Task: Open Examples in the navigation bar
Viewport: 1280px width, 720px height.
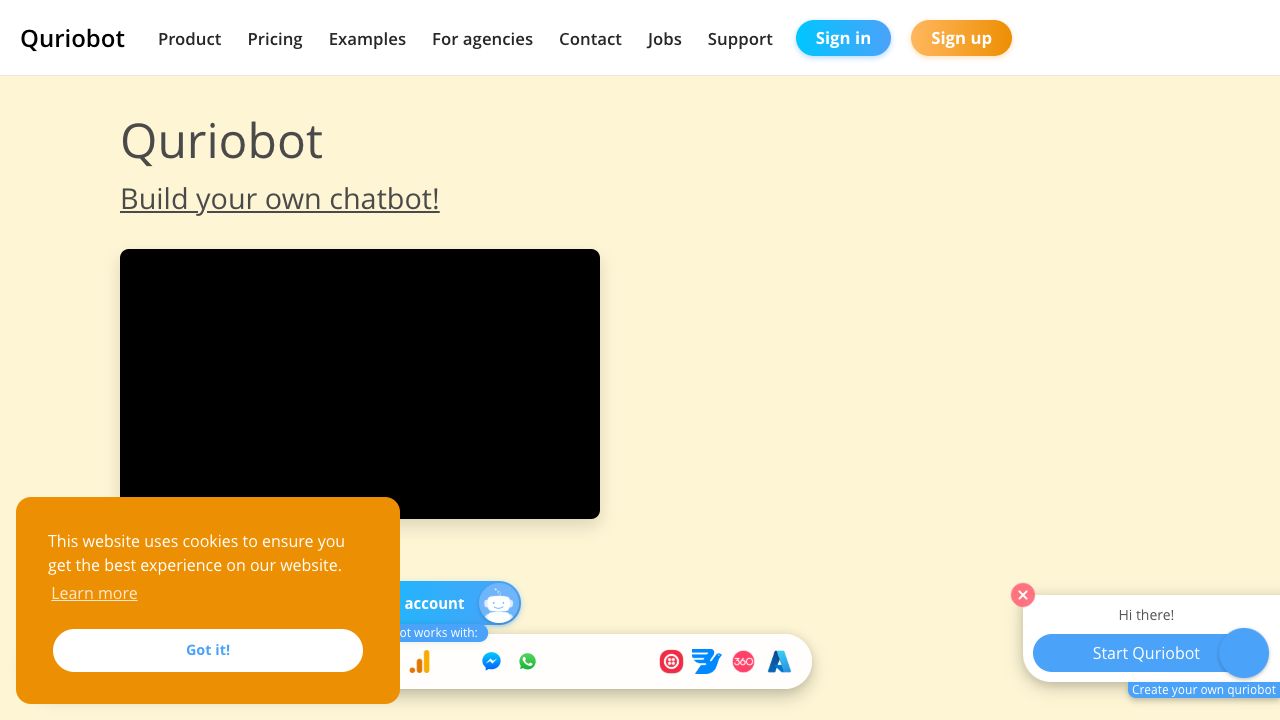Action: point(367,39)
